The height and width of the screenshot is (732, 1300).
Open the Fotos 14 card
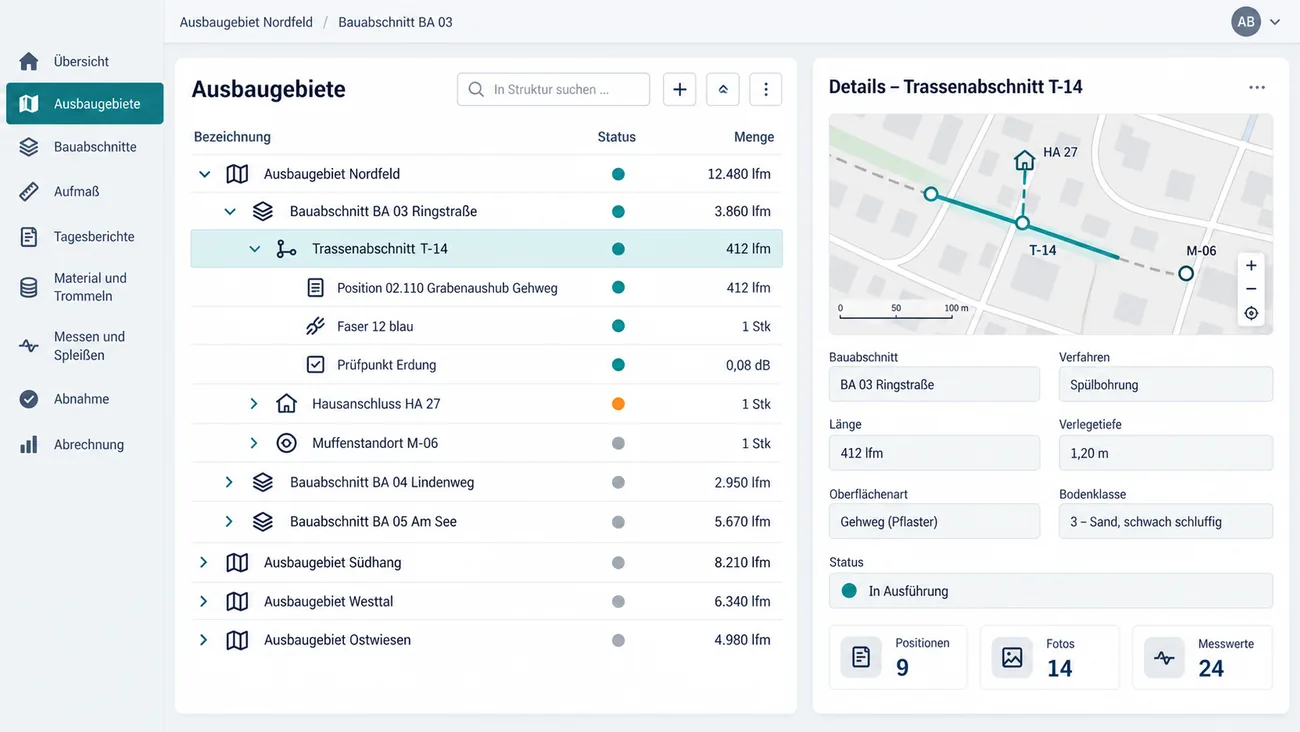1049,657
